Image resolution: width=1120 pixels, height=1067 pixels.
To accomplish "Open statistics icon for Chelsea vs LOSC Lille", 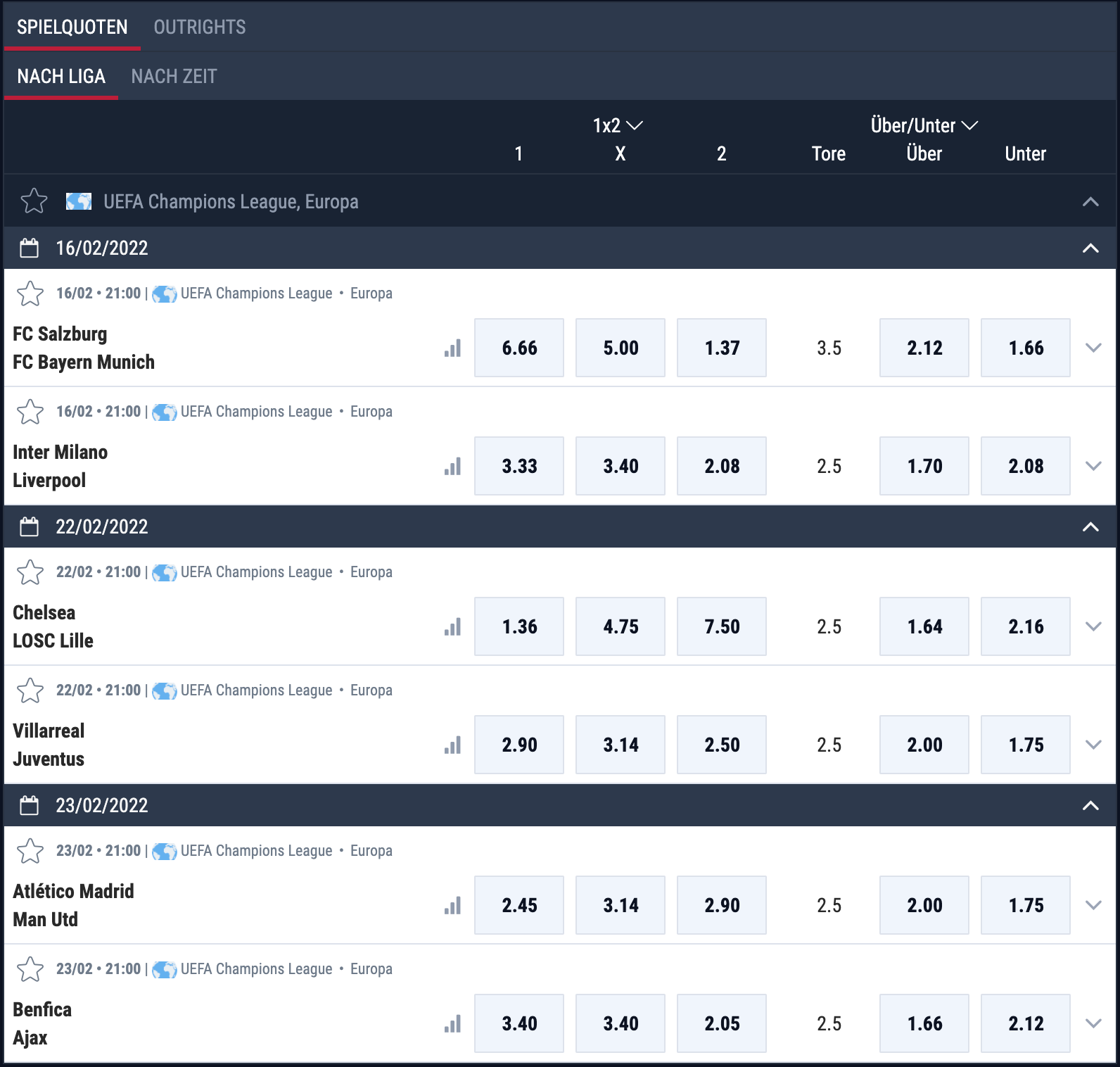I will (x=452, y=627).
